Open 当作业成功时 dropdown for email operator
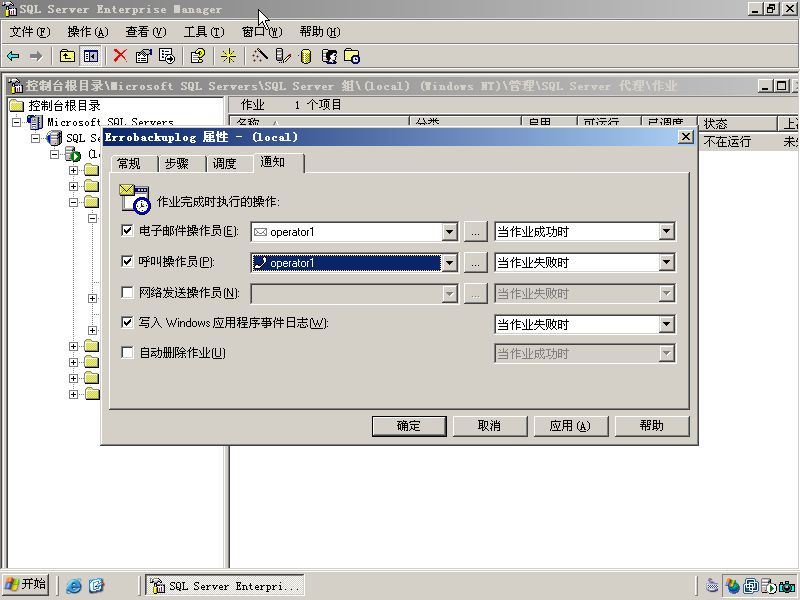This screenshot has height=600, width=800. (666, 232)
